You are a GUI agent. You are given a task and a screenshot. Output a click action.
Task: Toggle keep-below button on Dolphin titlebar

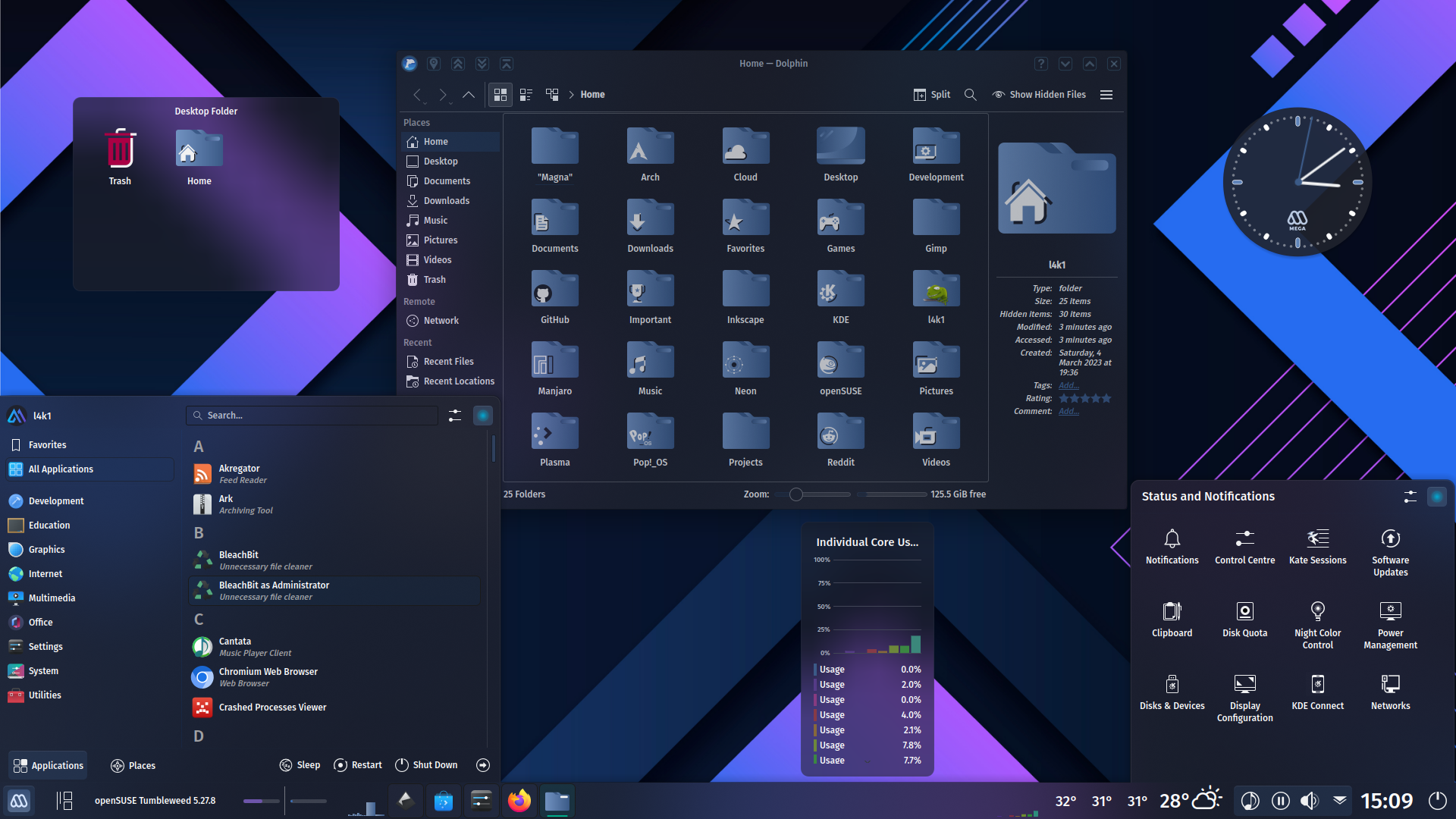[x=482, y=64]
